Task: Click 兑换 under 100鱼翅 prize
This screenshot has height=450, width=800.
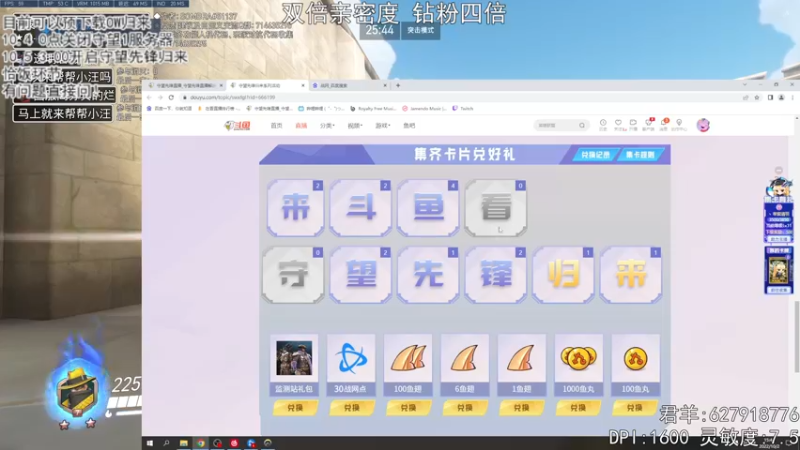Action: tap(408, 408)
